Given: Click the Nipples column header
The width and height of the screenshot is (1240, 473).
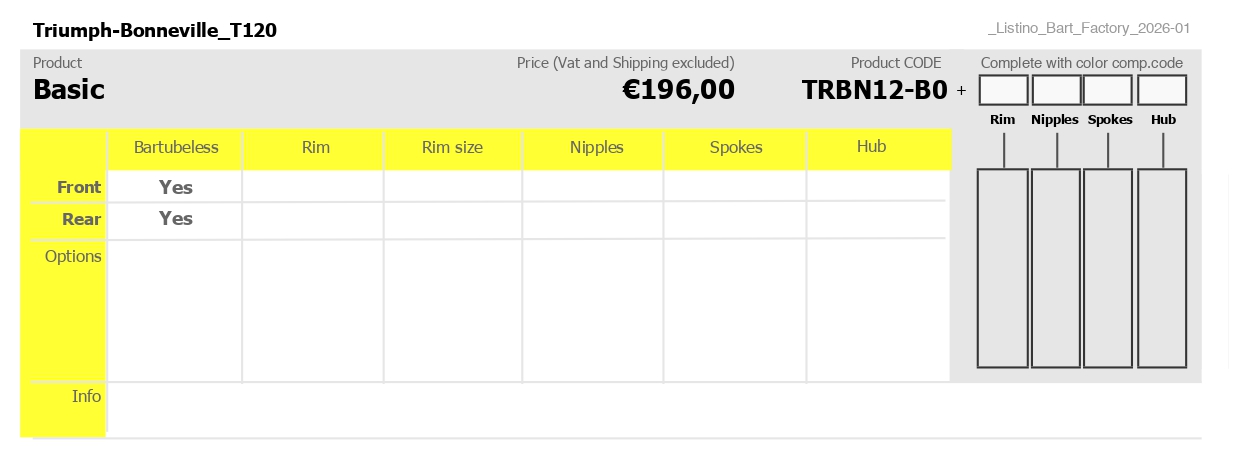Looking at the screenshot, I should [596, 148].
